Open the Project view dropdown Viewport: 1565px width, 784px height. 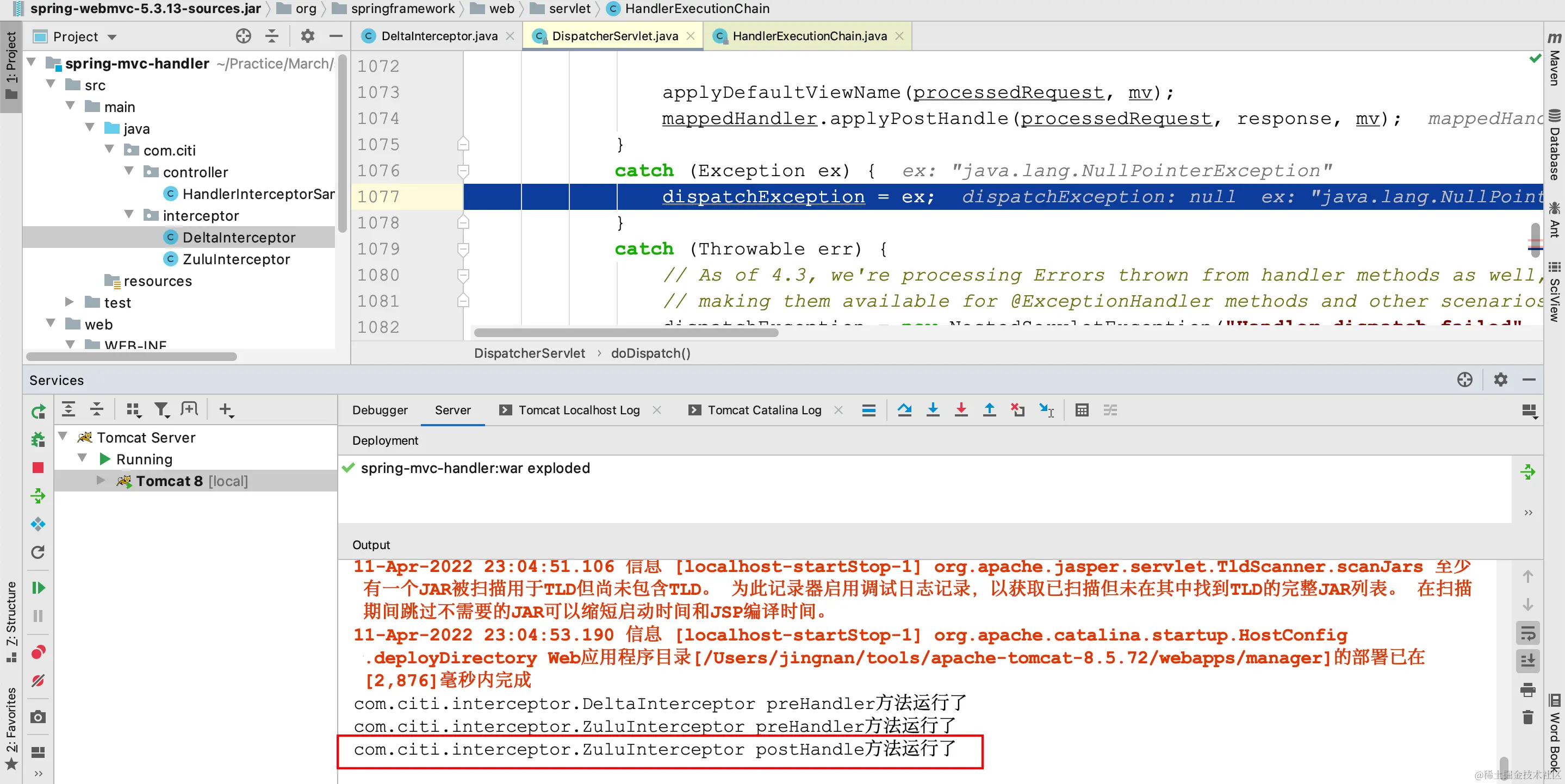pyautogui.click(x=112, y=37)
